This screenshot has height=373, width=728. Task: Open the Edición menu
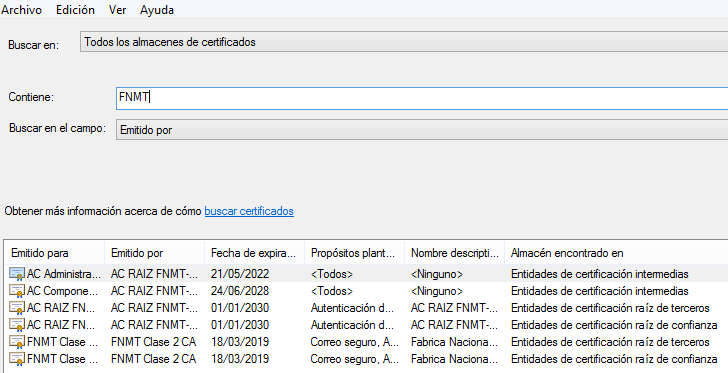coord(75,10)
